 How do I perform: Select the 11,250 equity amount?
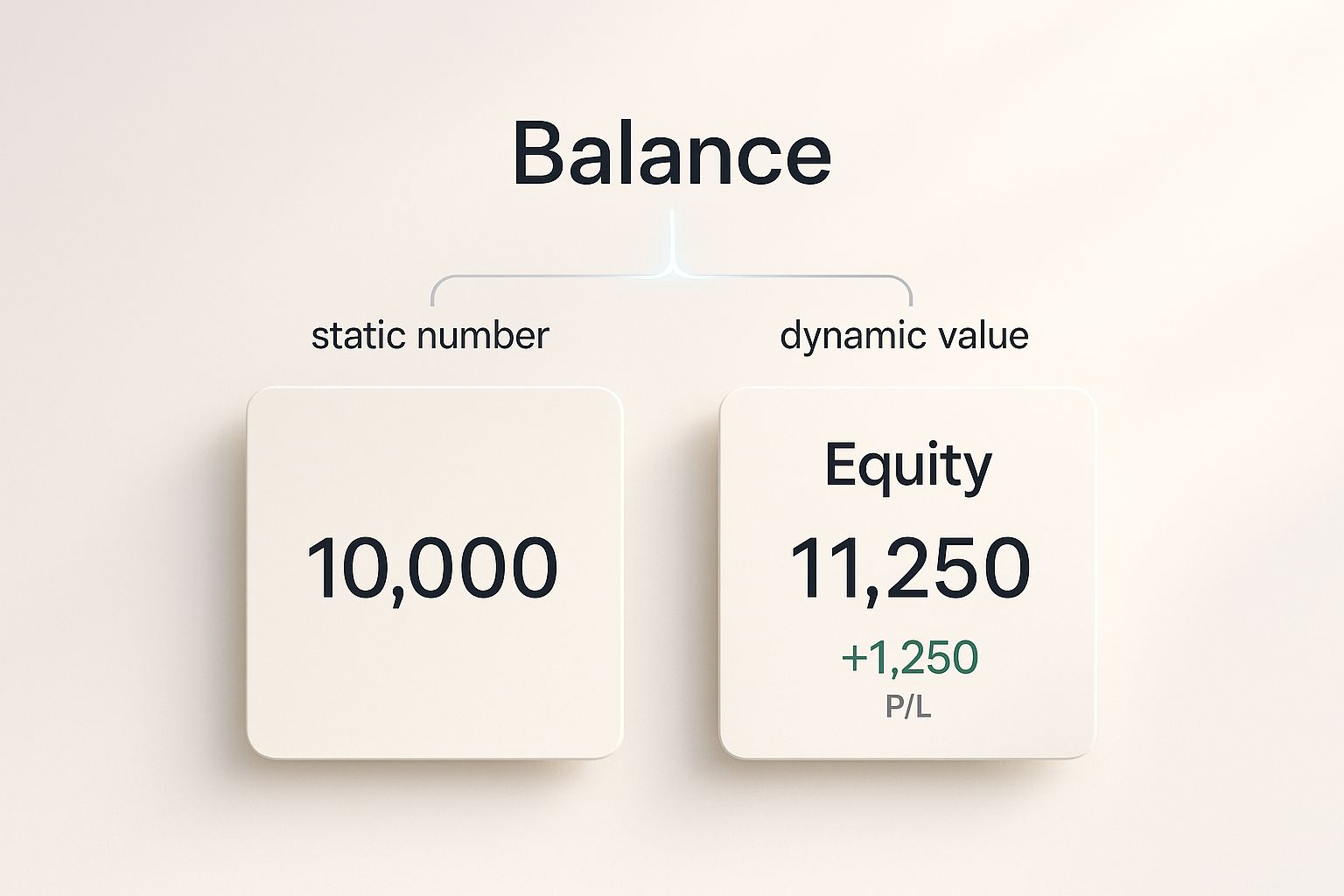(x=910, y=569)
